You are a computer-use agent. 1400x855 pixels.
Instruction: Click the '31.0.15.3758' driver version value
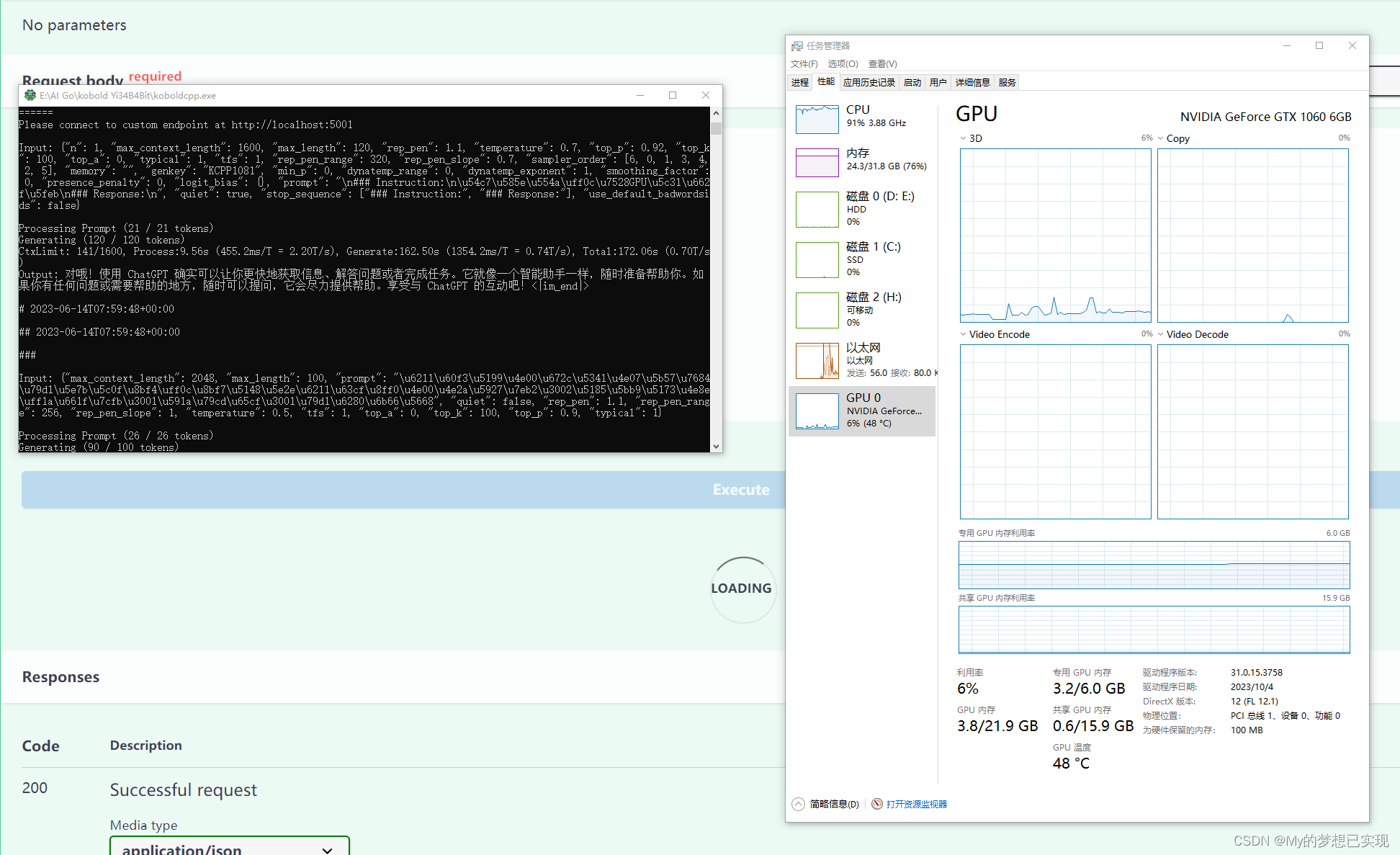pyautogui.click(x=1257, y=673)
